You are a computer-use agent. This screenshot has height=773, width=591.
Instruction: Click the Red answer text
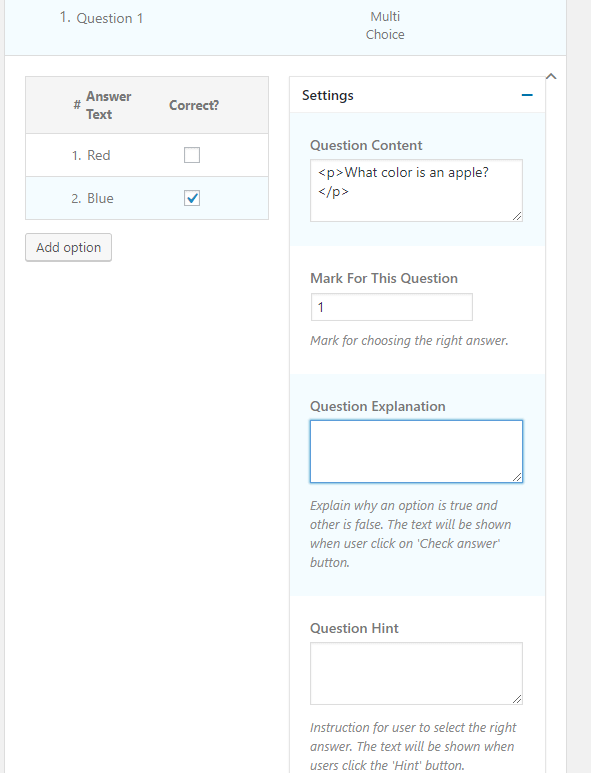[x=99, y=155]
